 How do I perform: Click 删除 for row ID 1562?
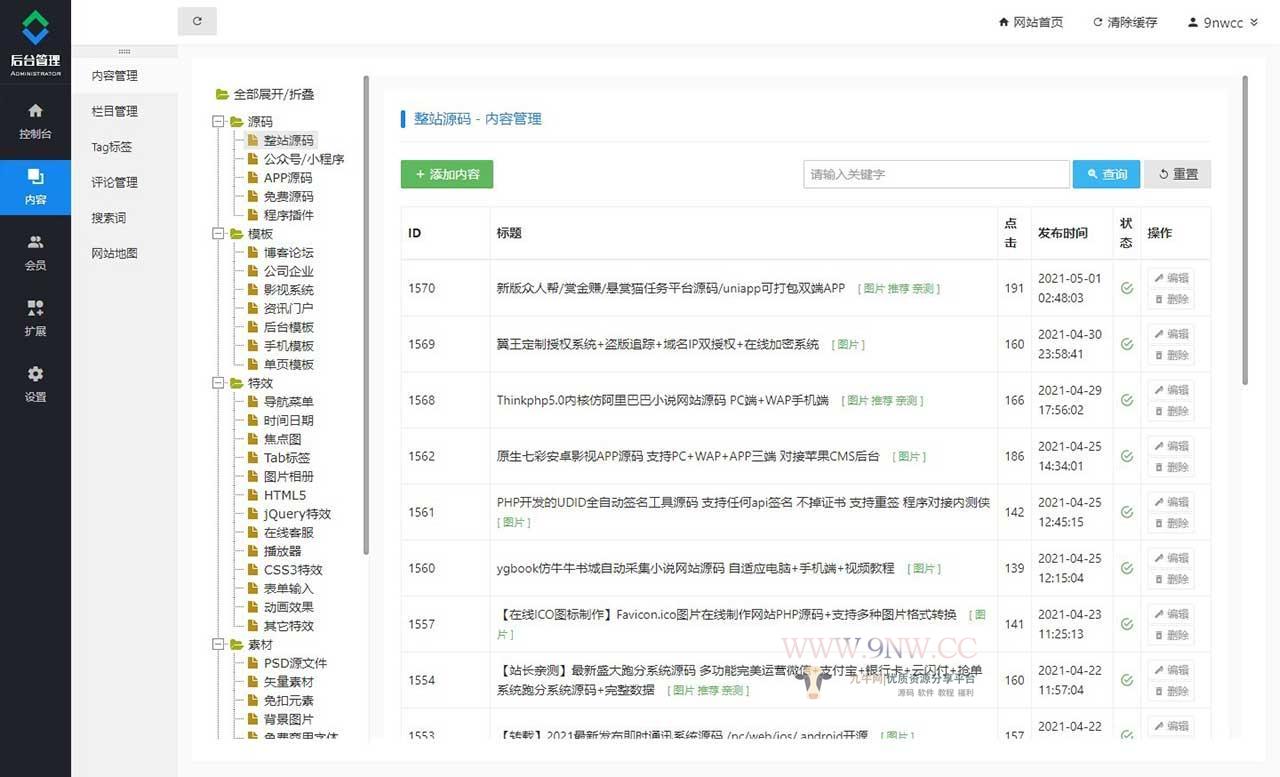[x=1171, y=467]
